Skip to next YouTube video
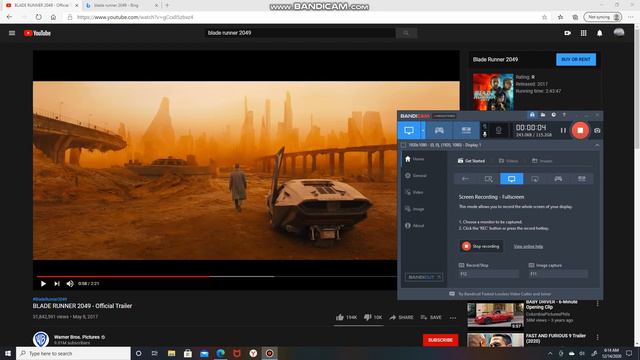The height and width of the screenshot is (360, 640). [57, 284]
